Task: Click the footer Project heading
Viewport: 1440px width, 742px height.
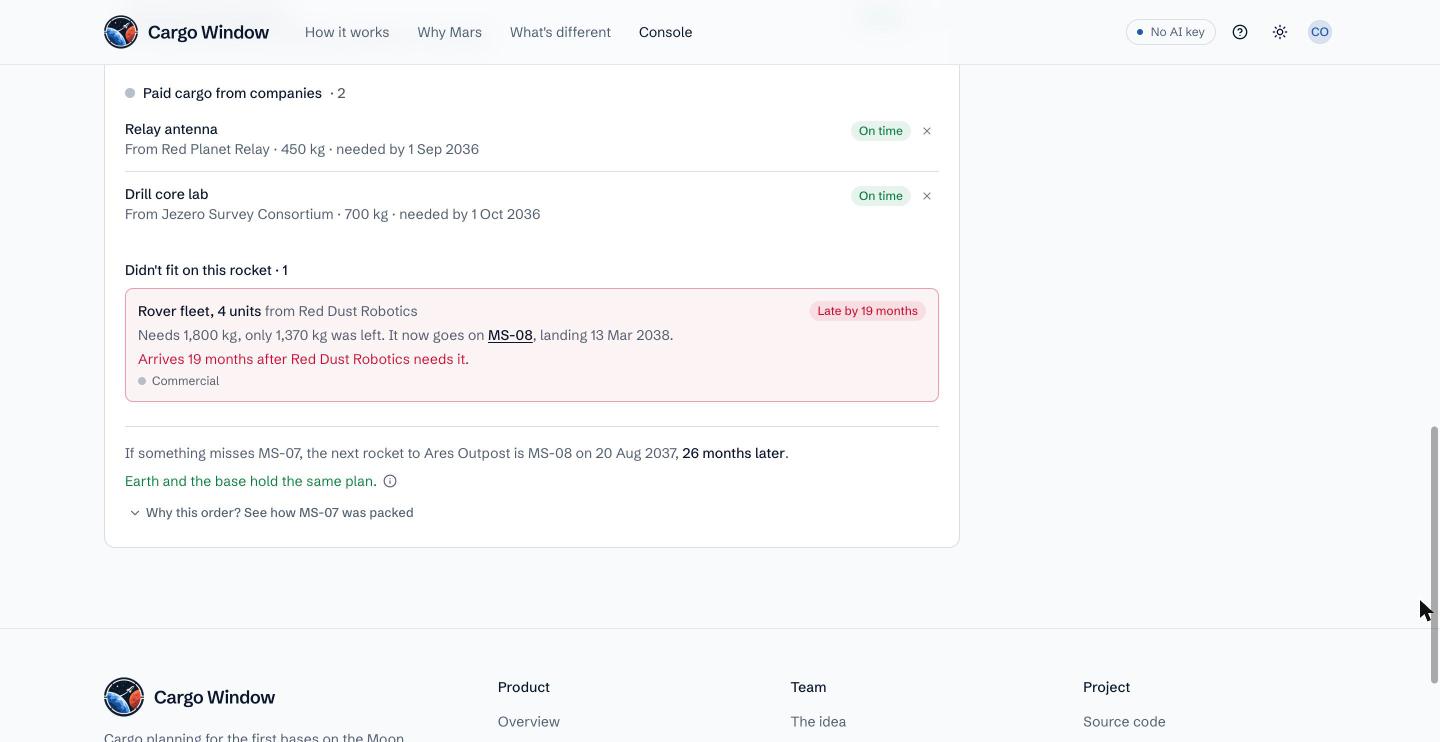Action: (x=1106, y=687)
